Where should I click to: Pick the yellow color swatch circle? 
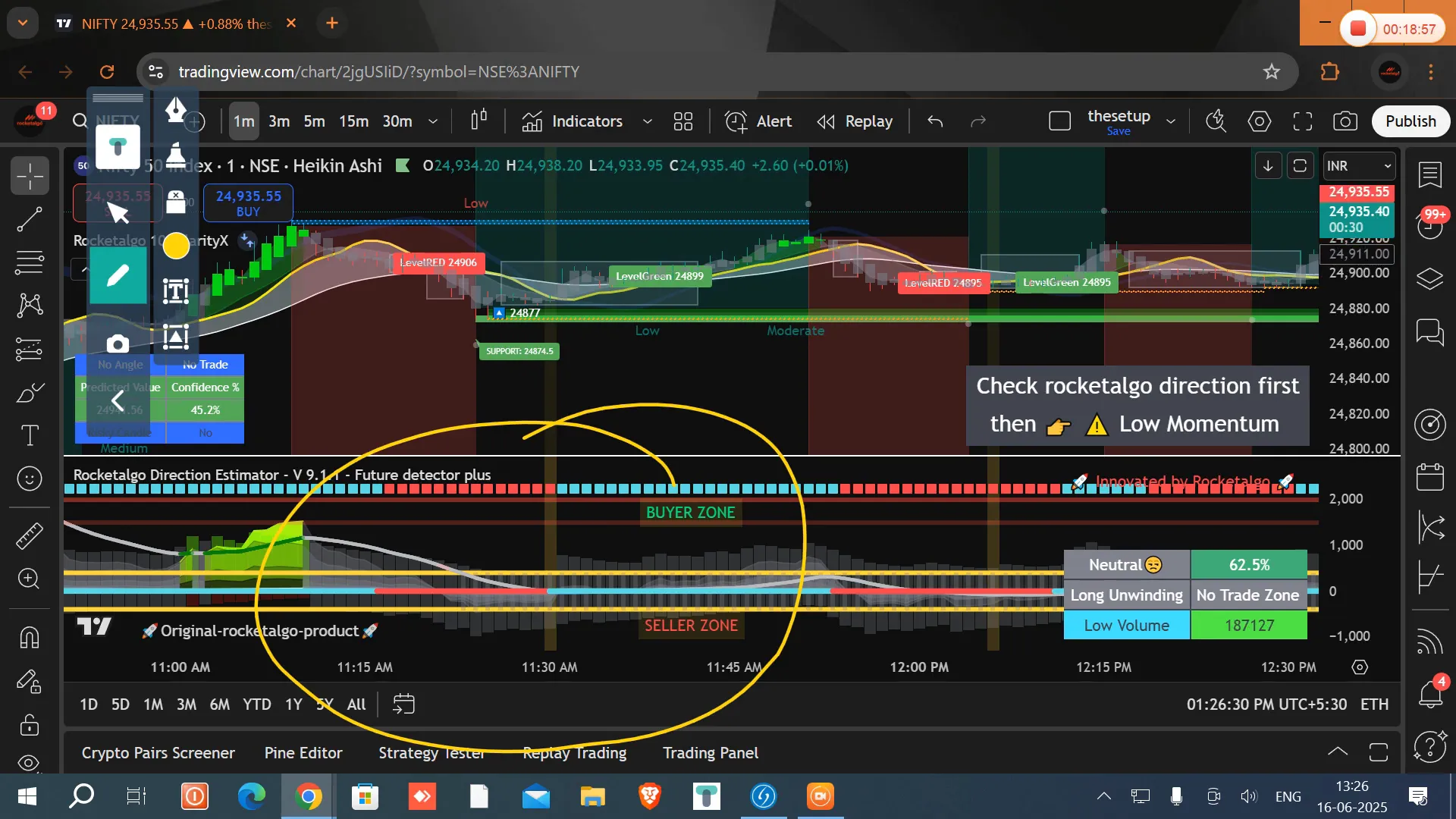point(176,246)
